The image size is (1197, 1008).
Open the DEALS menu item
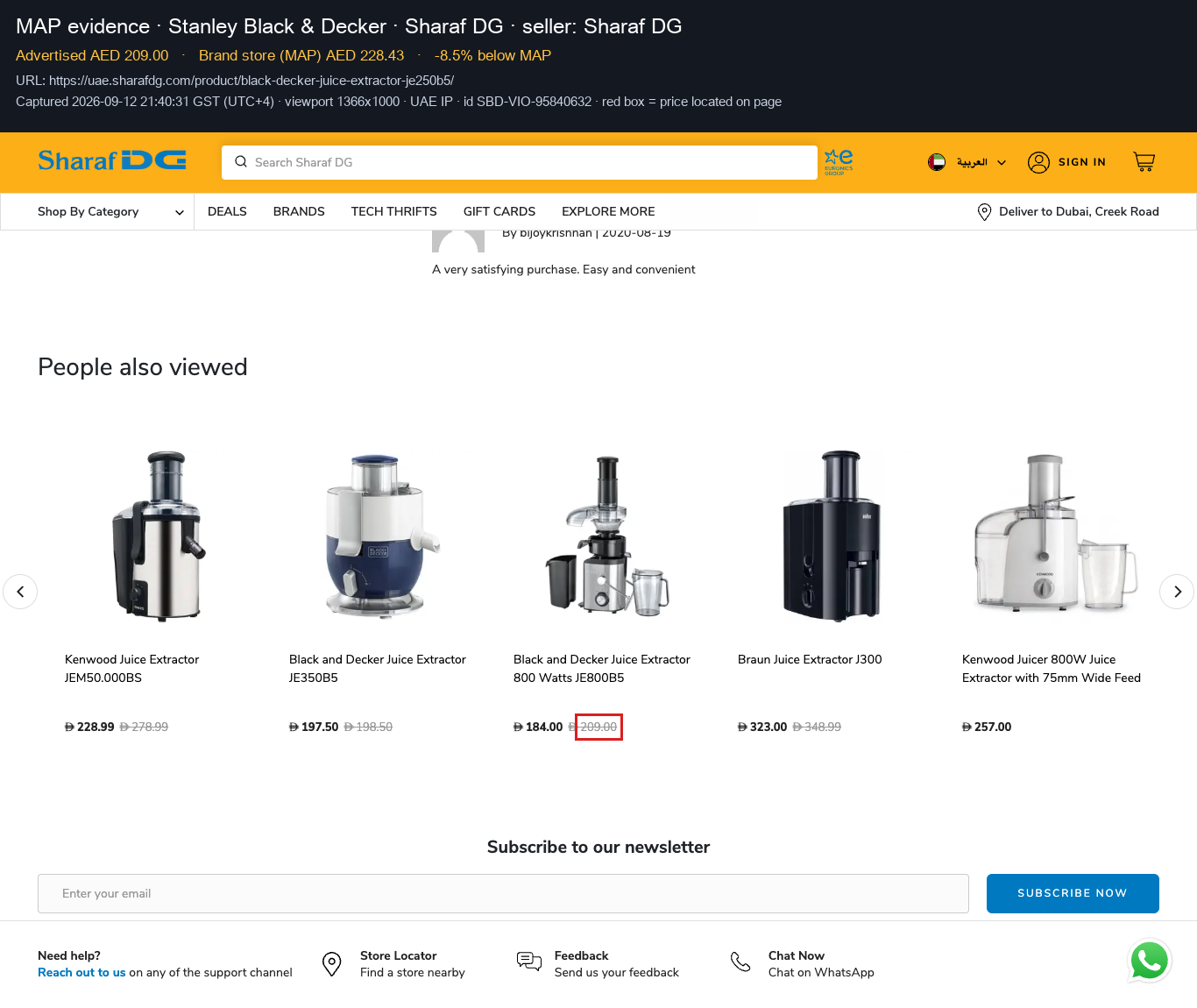point(227,212)
